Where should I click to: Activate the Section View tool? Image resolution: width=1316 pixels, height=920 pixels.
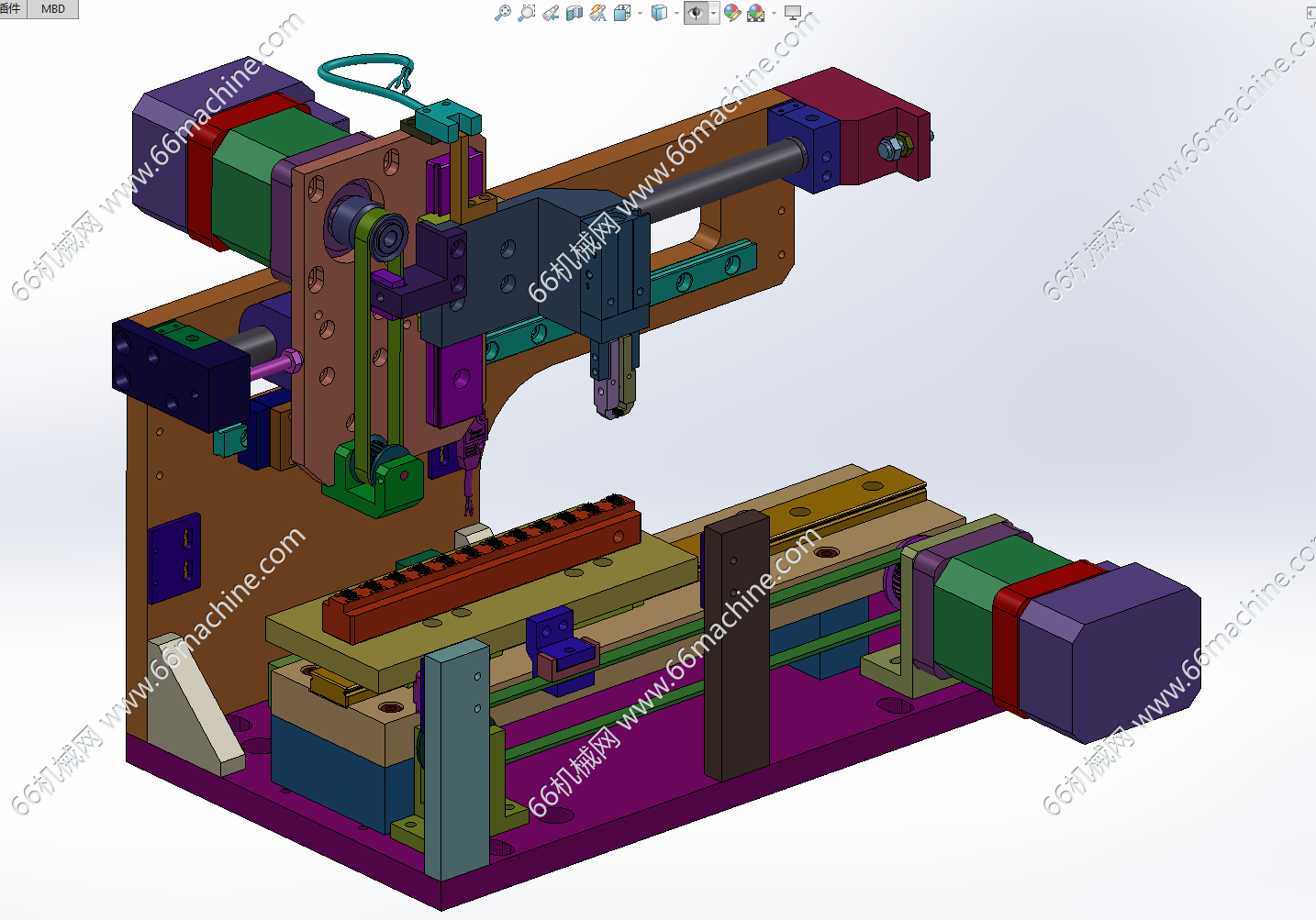pyautogui.click(x=574, y=13)
